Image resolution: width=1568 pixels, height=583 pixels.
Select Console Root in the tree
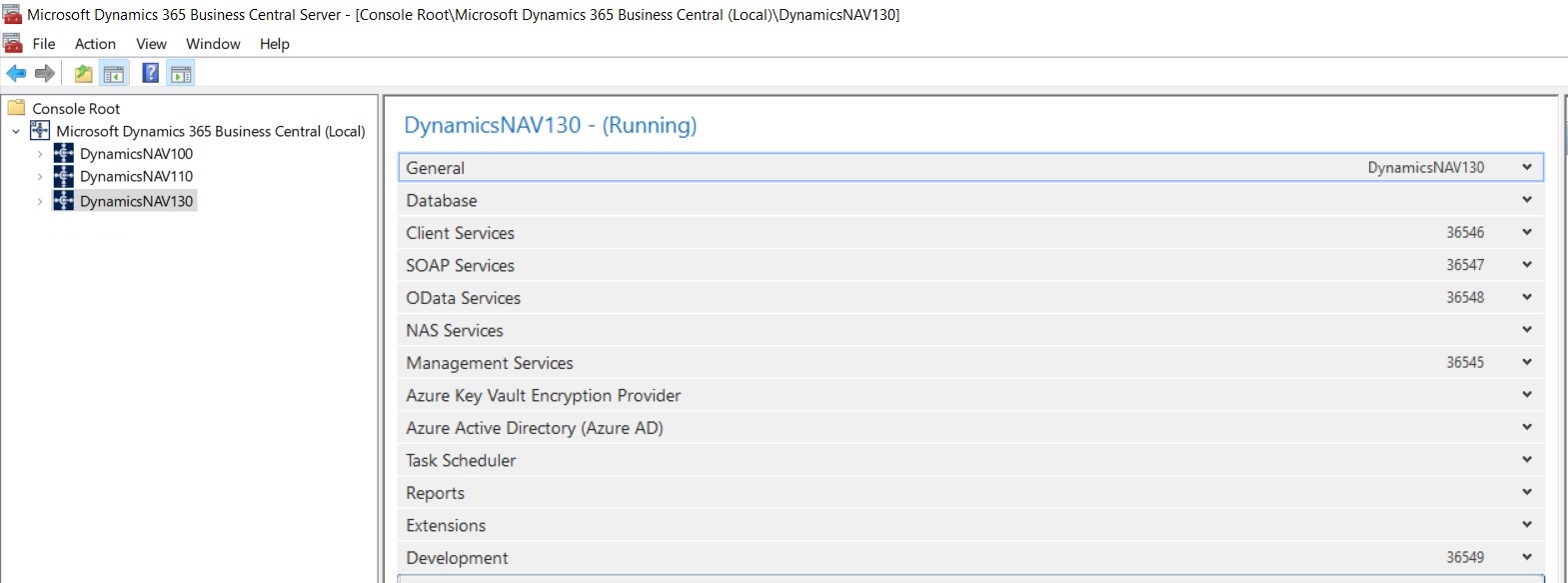point(76,108)
